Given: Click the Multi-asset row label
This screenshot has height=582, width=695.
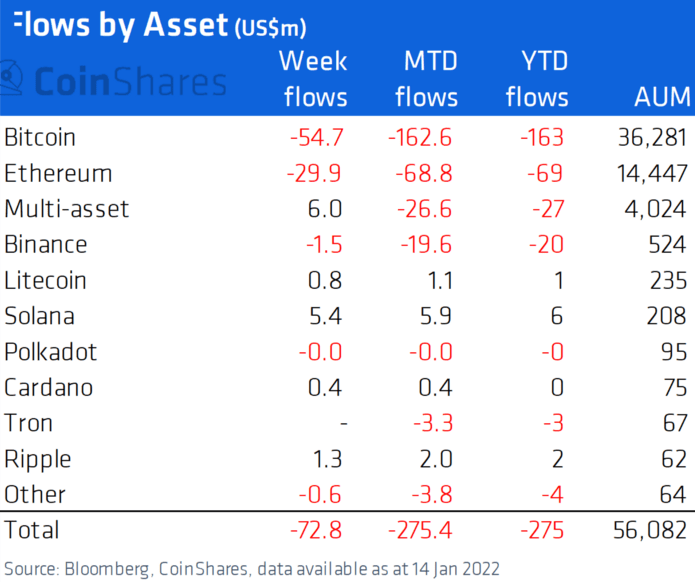Looking at the screenshot, I should click(x=67, y=209).
